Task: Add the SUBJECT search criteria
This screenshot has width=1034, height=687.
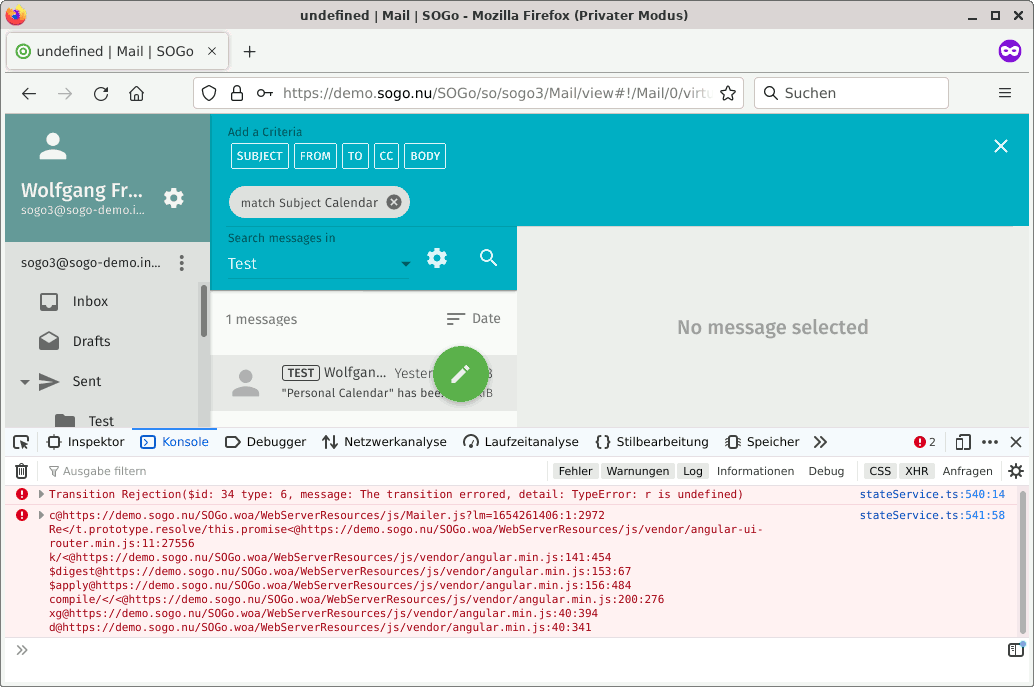Action: point(260,156)
